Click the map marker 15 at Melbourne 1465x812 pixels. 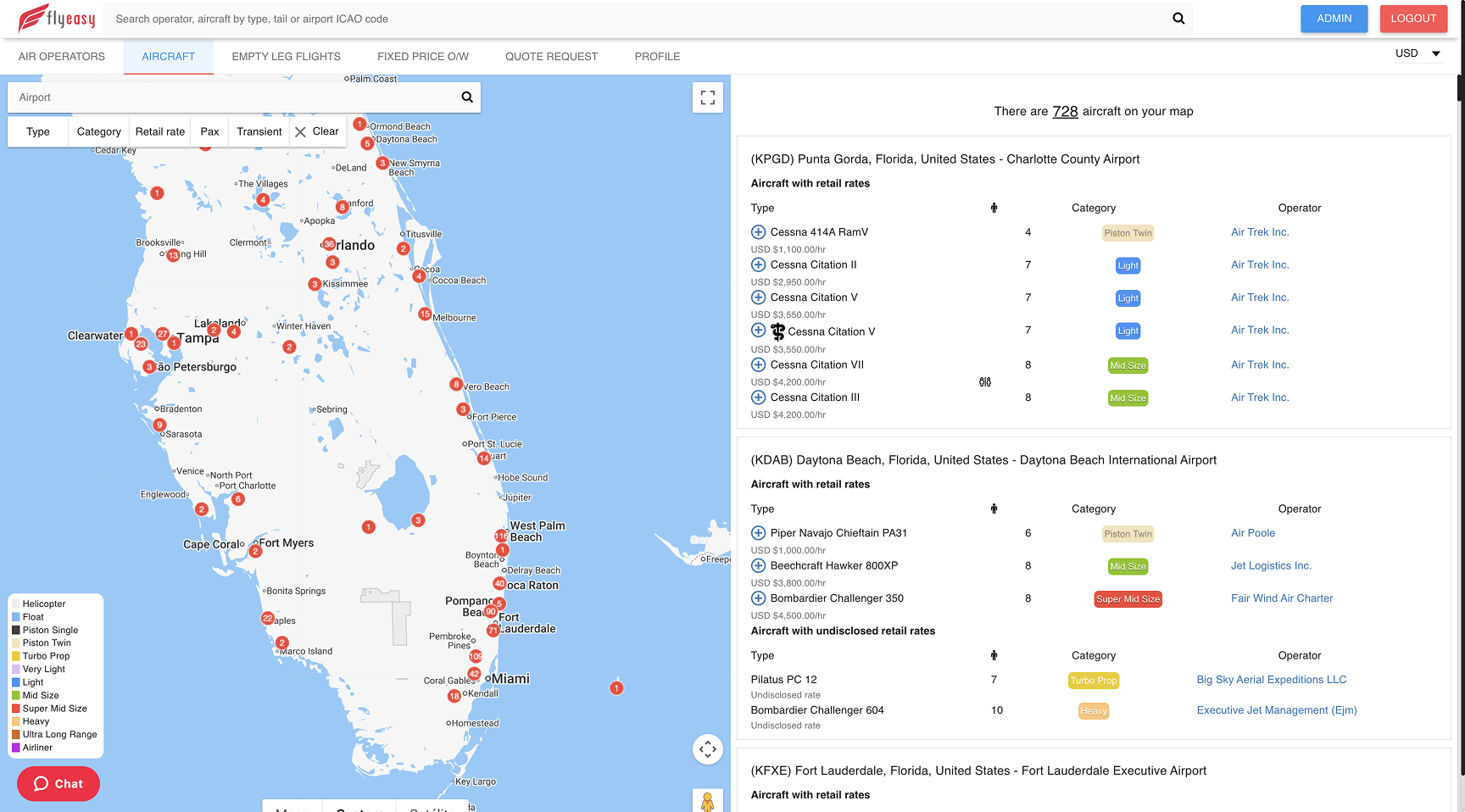[425, 314]
